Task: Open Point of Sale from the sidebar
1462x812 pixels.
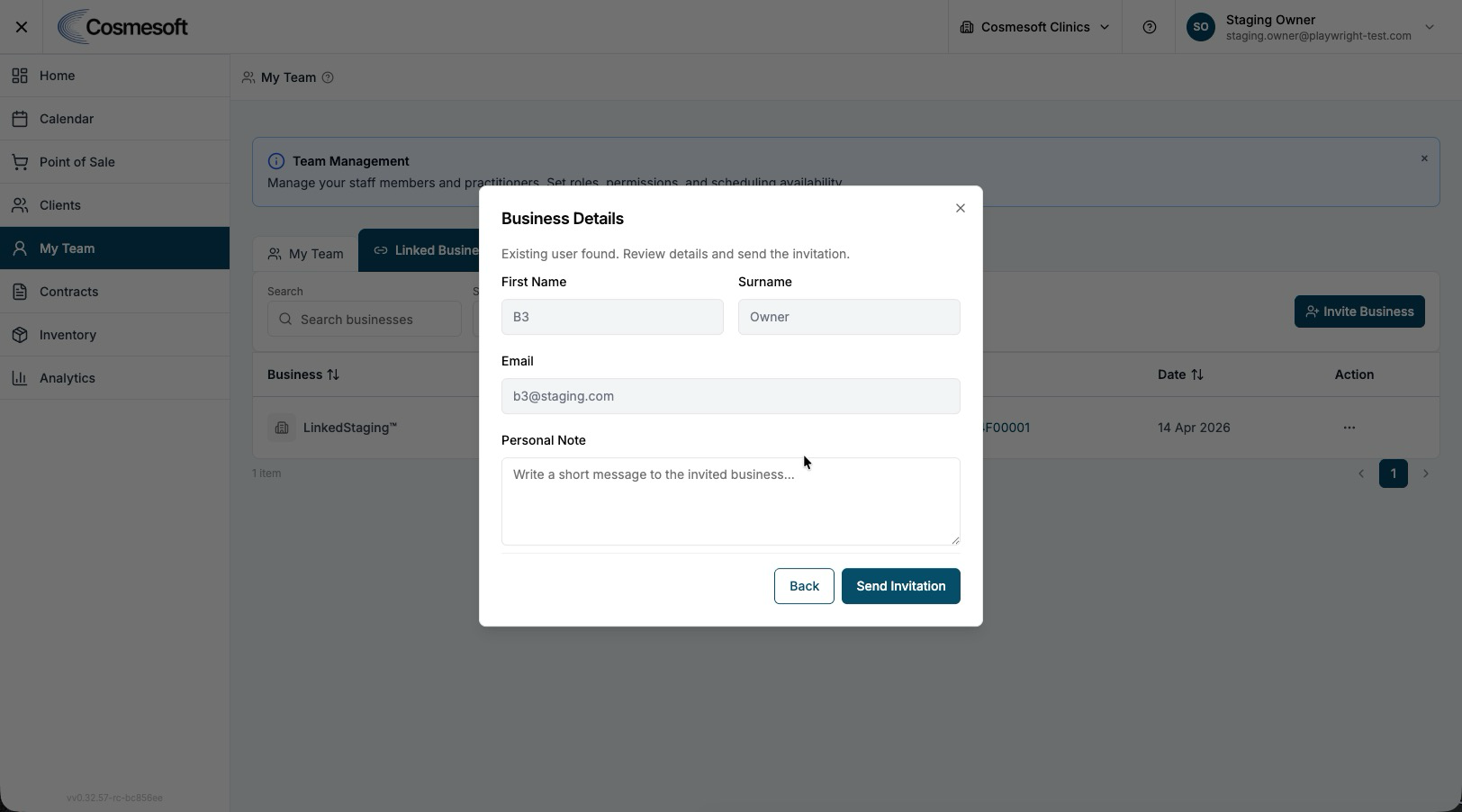Action: [x=114, y=162]
